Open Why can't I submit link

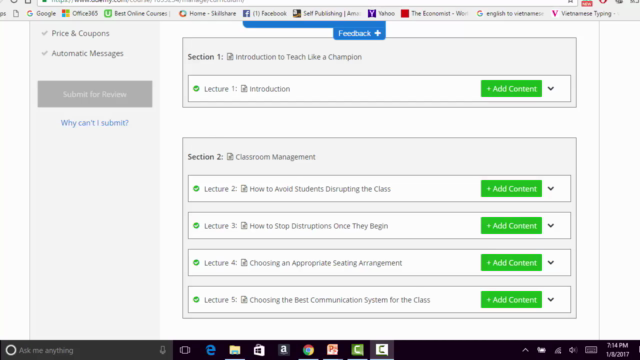pyautogui.click(x=95, y=122)
